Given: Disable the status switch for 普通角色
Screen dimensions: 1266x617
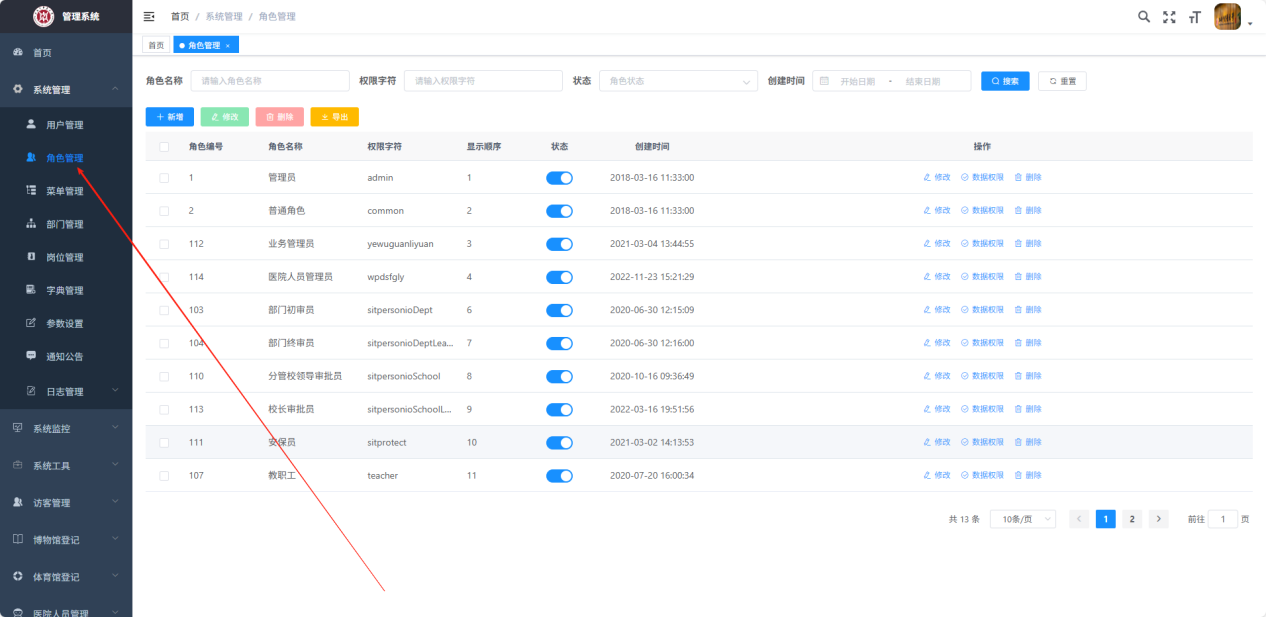Looking at the screenshot, I should pyautogui.click(x=559, y=211).
